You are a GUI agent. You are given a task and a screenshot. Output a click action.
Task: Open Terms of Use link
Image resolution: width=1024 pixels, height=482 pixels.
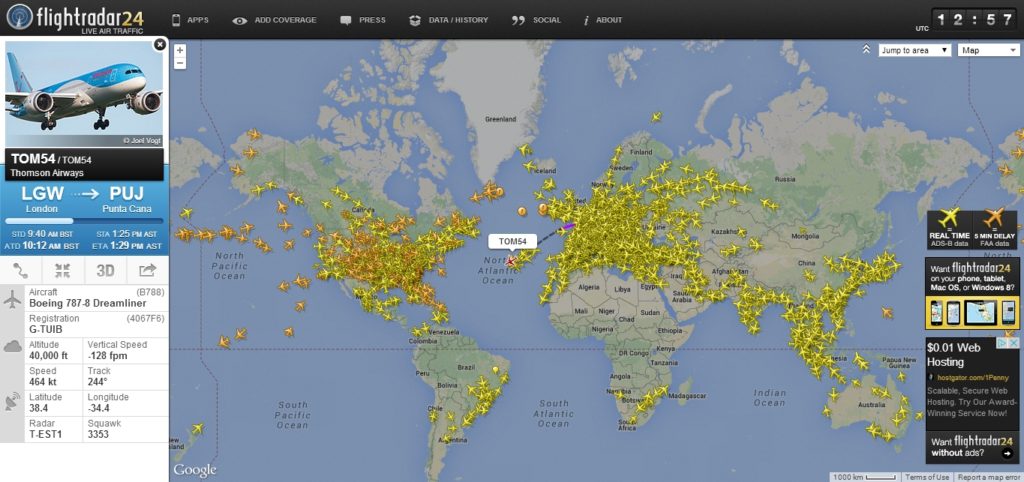[x=927, y=477]
